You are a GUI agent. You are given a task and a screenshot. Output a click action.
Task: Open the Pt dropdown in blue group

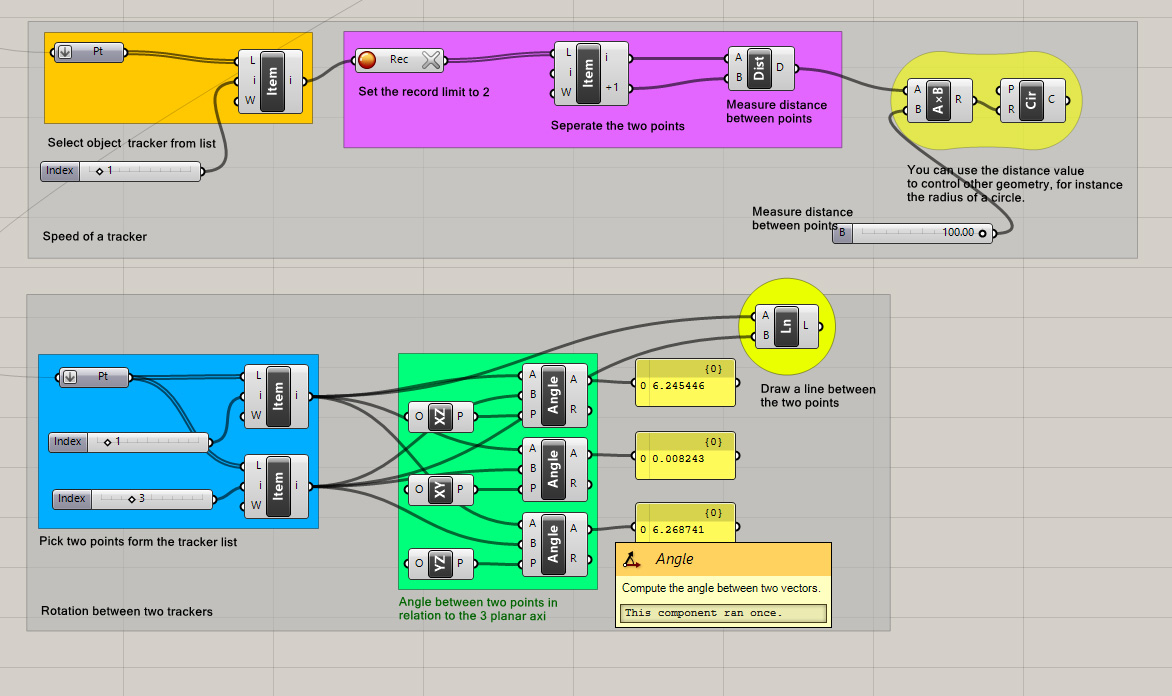pyautogui.click(x=70, y=377)
